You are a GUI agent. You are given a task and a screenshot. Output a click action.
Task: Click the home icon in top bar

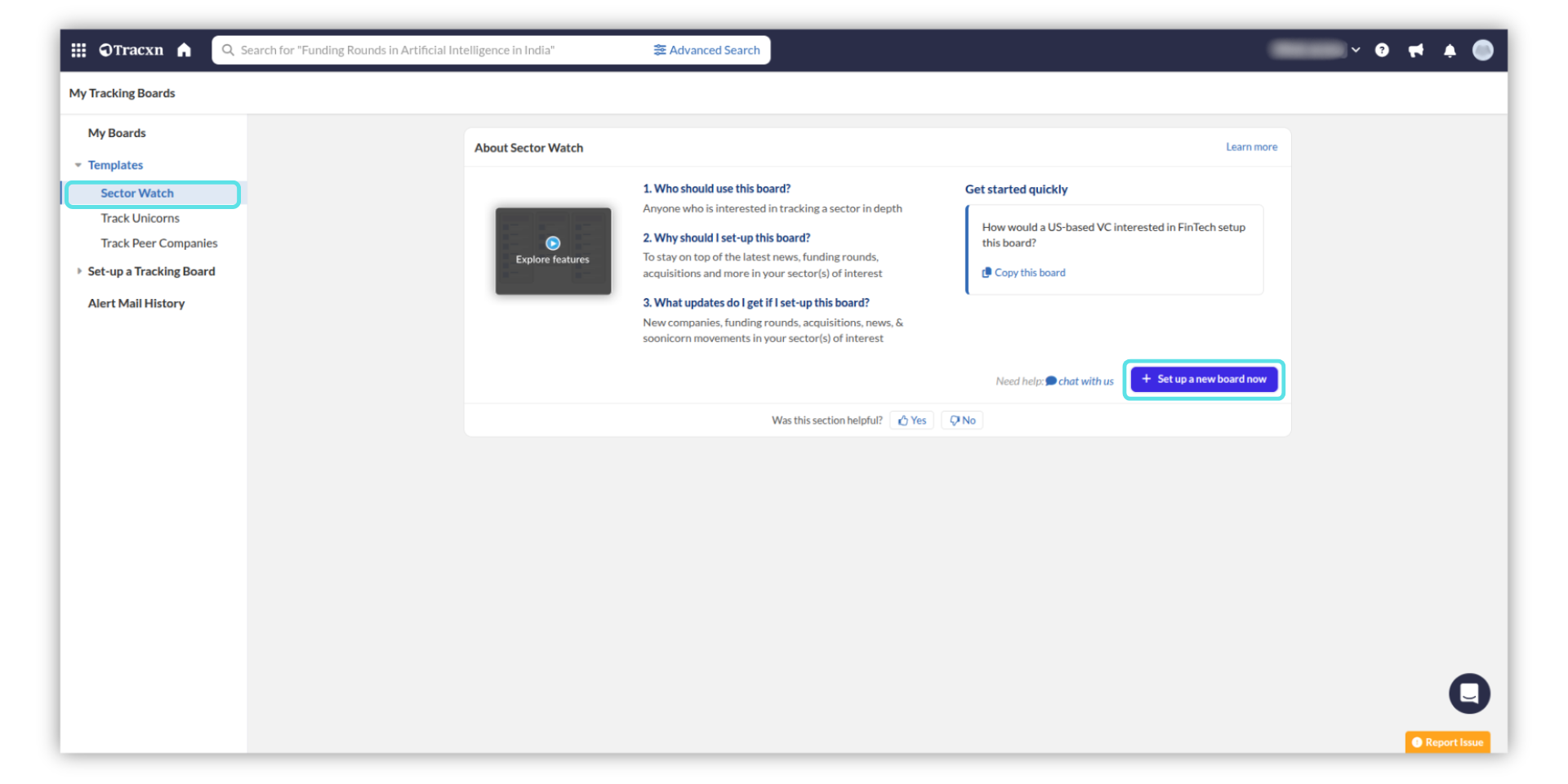[x=185, y=51]
